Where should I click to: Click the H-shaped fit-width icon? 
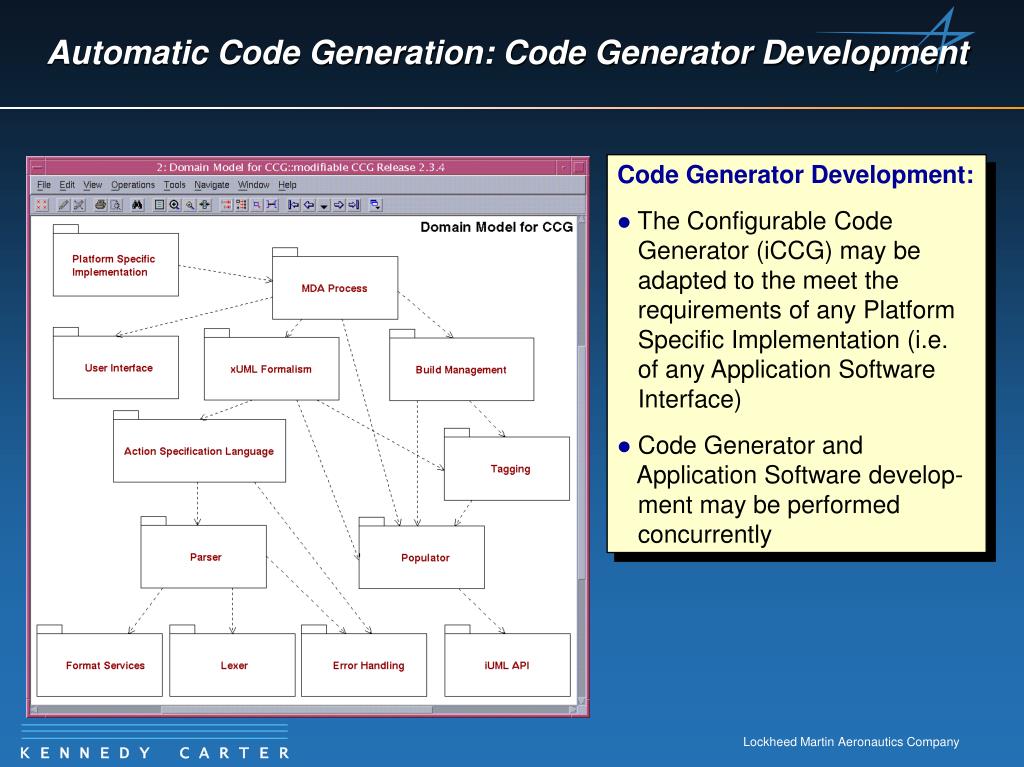(272, 204)
